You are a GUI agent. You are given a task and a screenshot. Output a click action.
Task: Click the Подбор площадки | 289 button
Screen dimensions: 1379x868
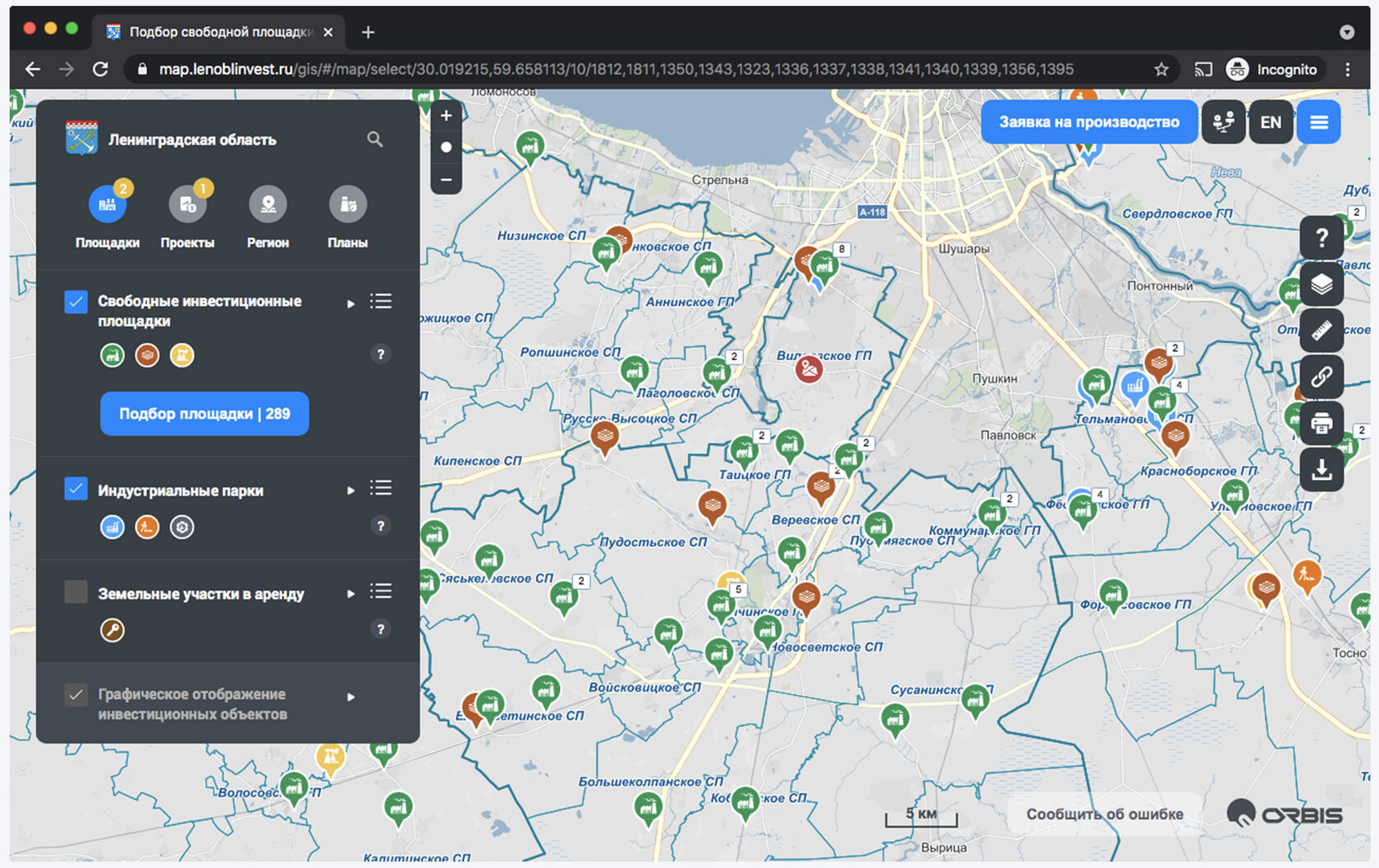(x=204, y=413)
